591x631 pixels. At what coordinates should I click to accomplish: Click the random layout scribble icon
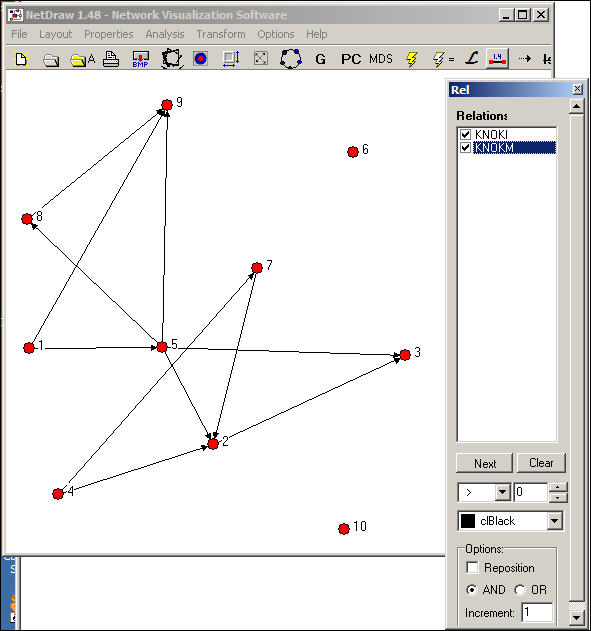click(172, 59)
